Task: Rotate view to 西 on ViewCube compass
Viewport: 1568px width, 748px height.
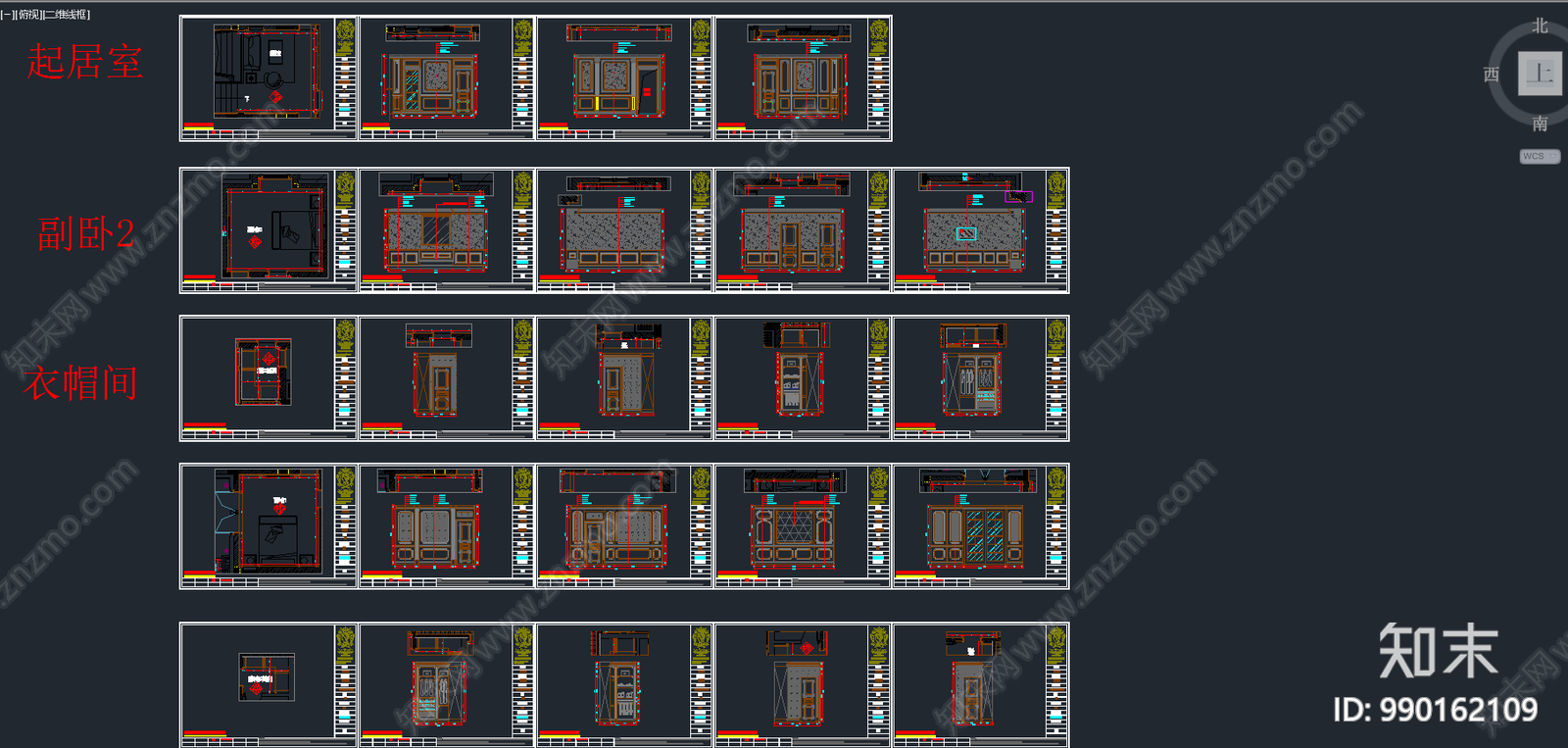Action: click(x=1492, y=75)
